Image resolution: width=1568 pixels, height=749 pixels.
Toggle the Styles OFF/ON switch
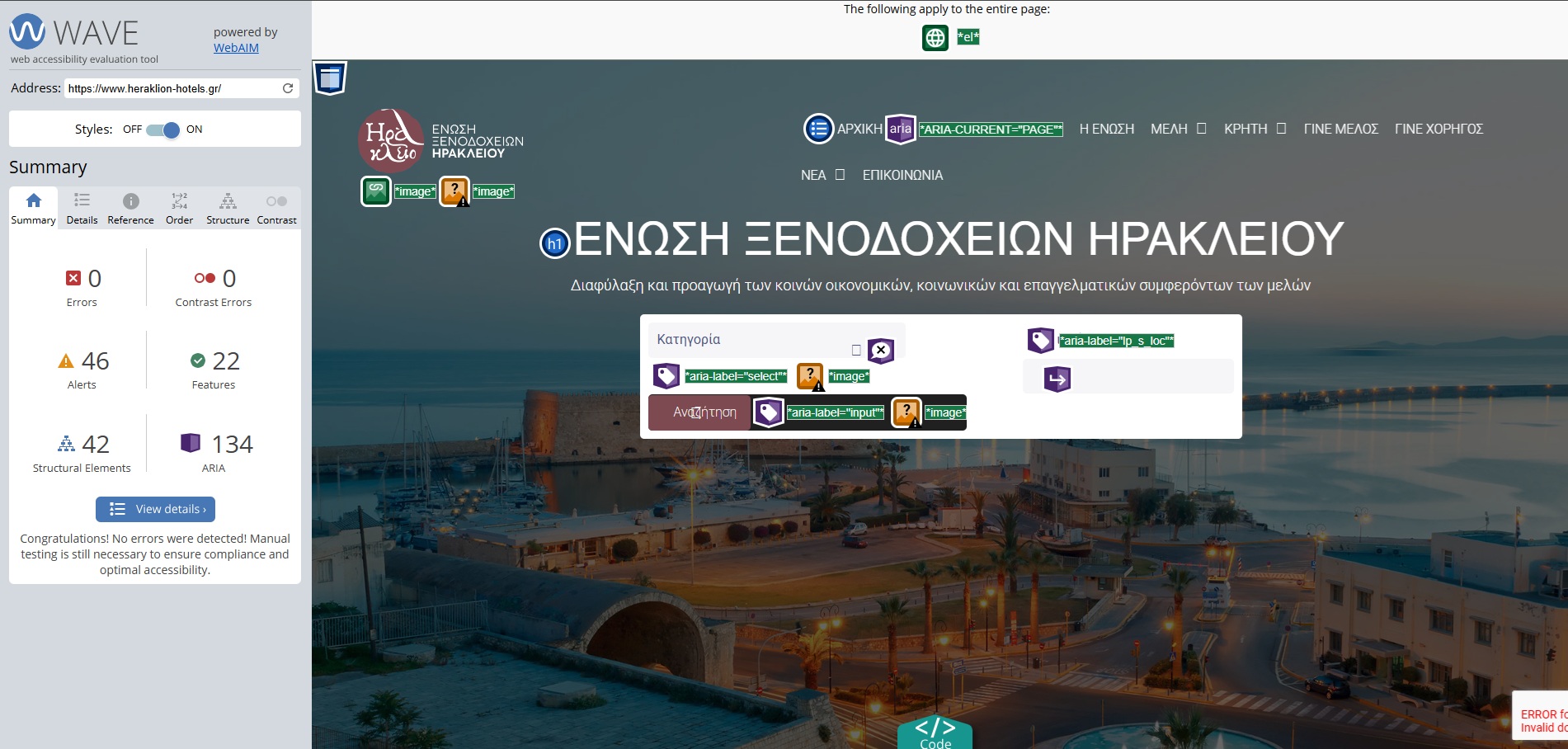coord(163,130)
